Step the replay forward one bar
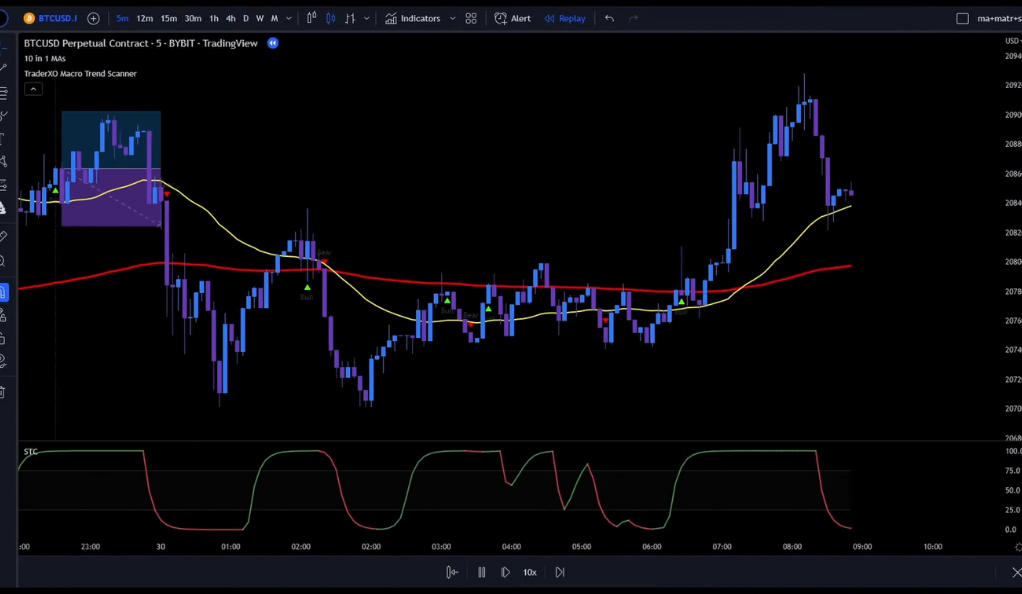The image size is (1022, 594). point(505,572)
